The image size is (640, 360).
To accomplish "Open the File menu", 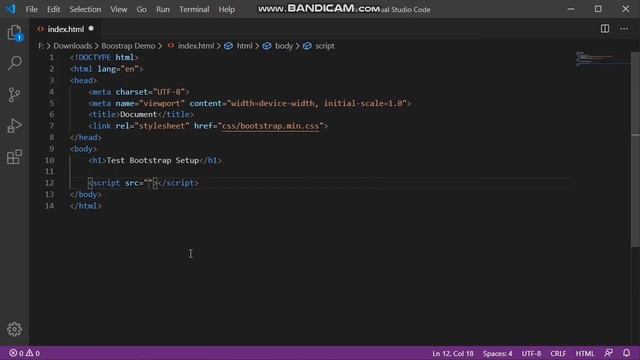I will coord(31,9).
